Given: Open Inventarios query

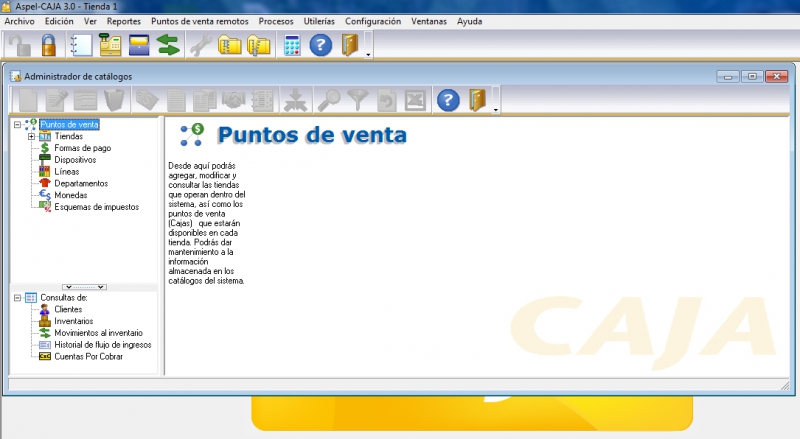Looking at the screenshot, I should click(73, 321).
